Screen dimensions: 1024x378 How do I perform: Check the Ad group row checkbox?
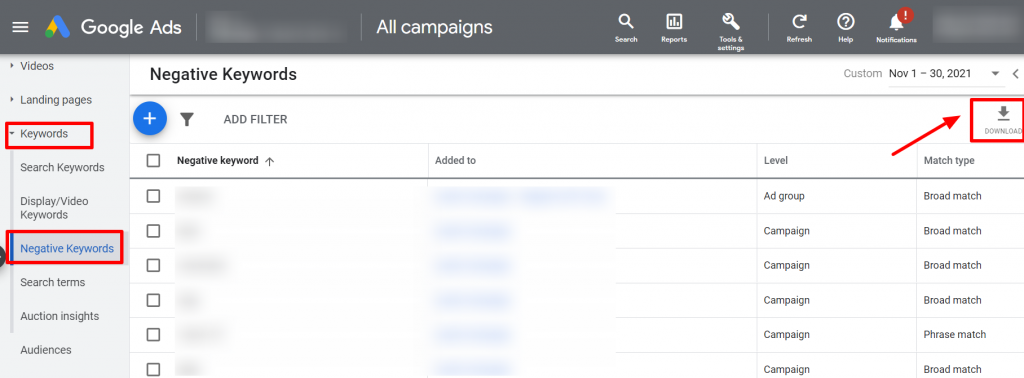[x=153, y=196]
